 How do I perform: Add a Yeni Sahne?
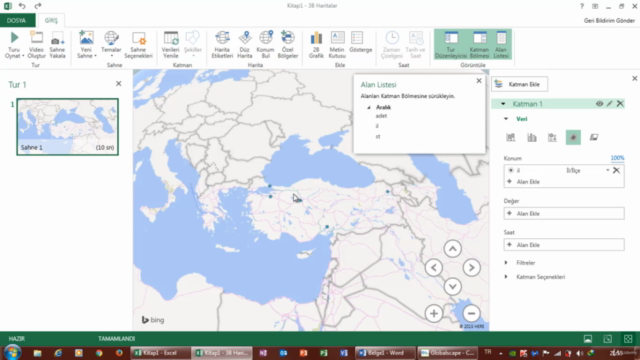point(86,44)
